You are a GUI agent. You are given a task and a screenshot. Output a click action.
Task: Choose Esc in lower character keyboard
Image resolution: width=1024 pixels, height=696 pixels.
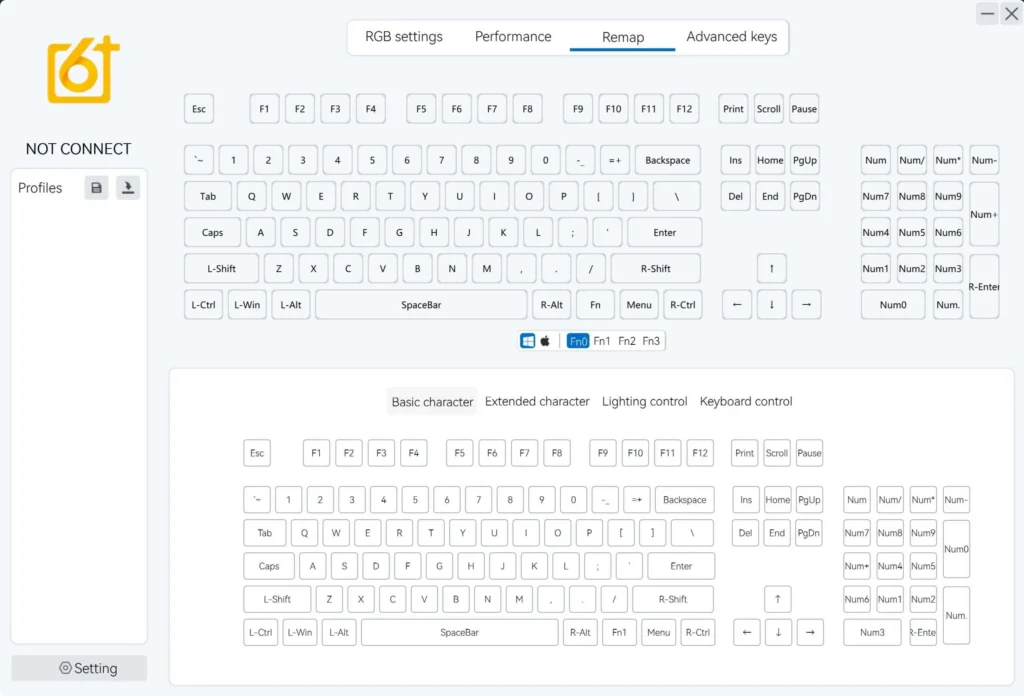tap(257, 453)
